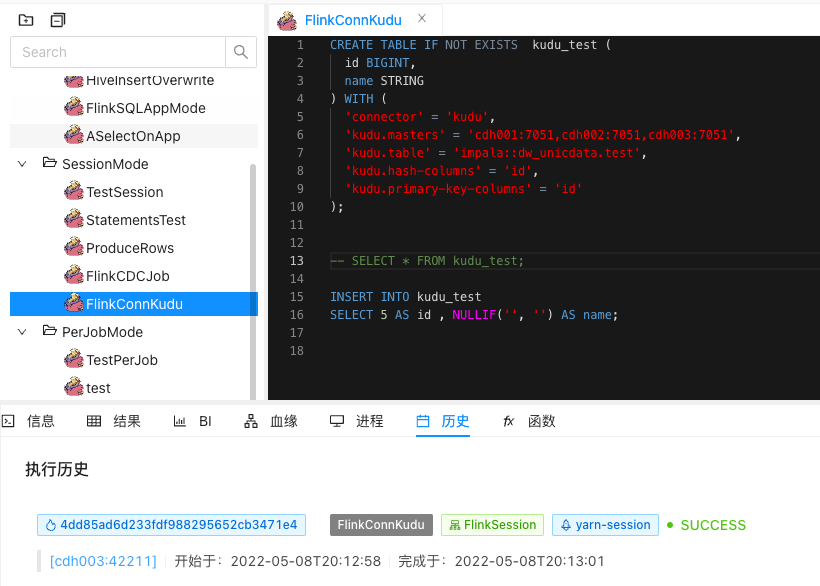Select the SessionMode folder row

click(x=105, y=164)
